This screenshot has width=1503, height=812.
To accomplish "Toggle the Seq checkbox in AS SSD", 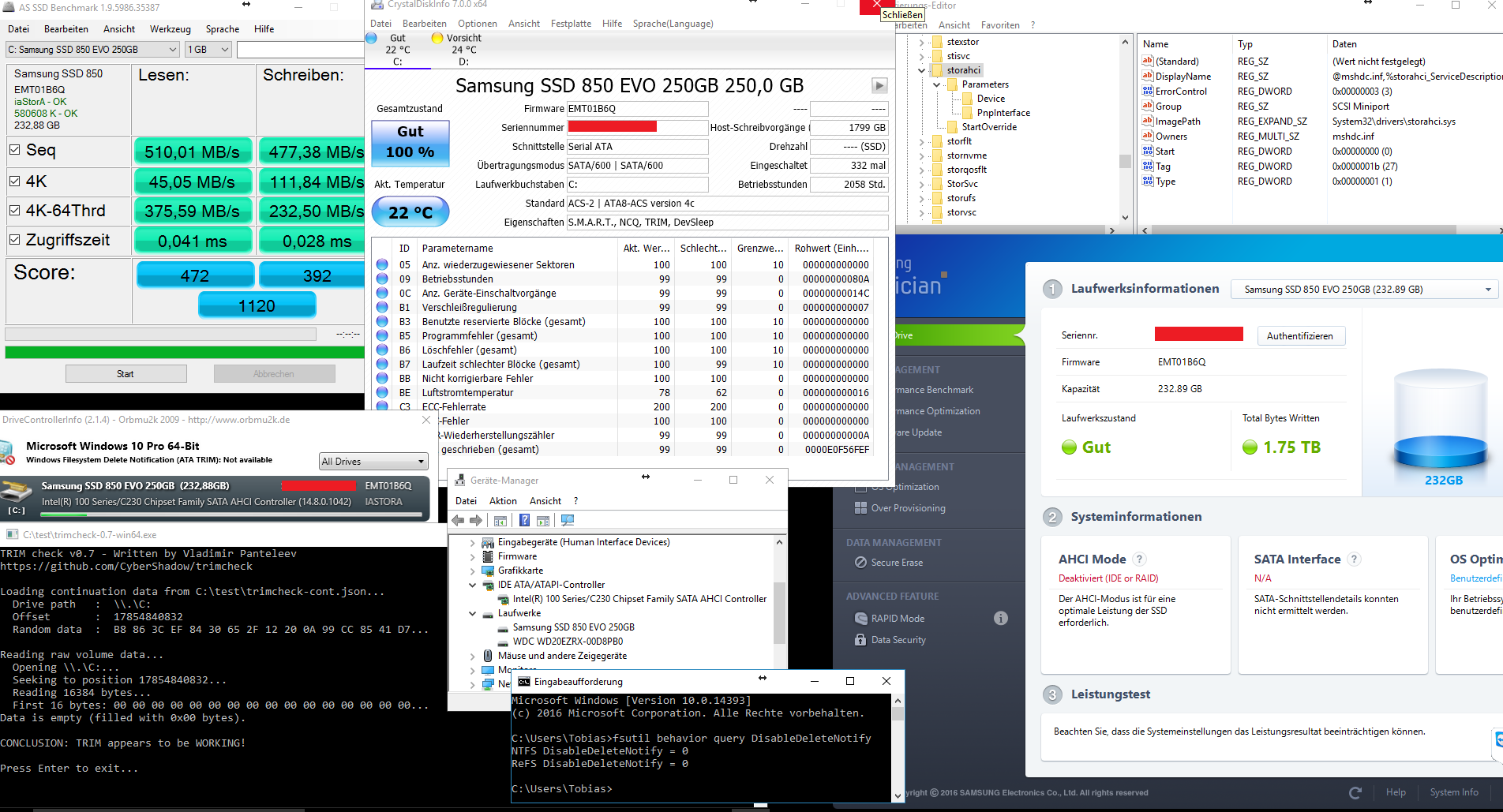I will pos(14,149).
